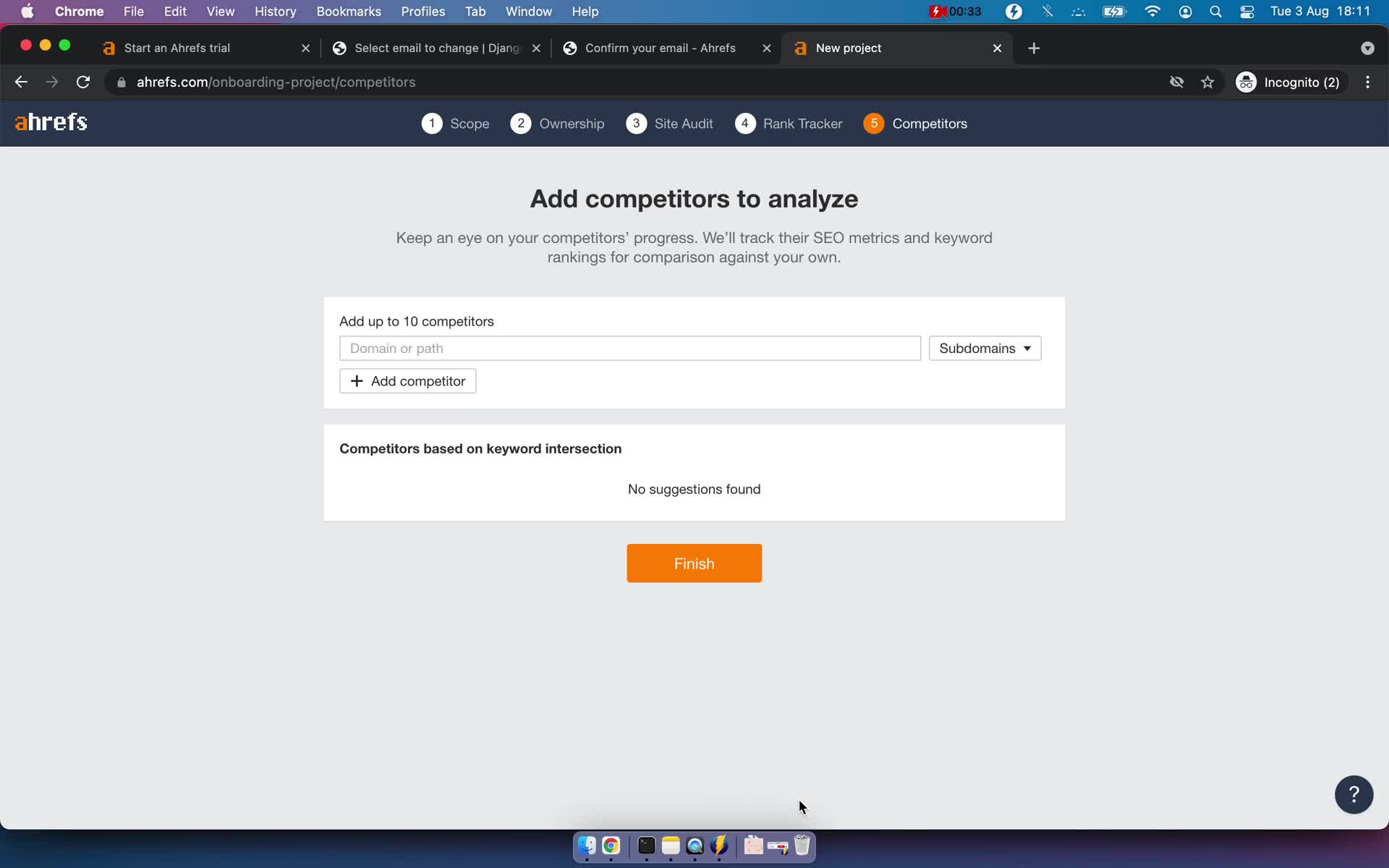Click the Ownership step 2 icon
1389x868 pixels.
tap(520, 123)
